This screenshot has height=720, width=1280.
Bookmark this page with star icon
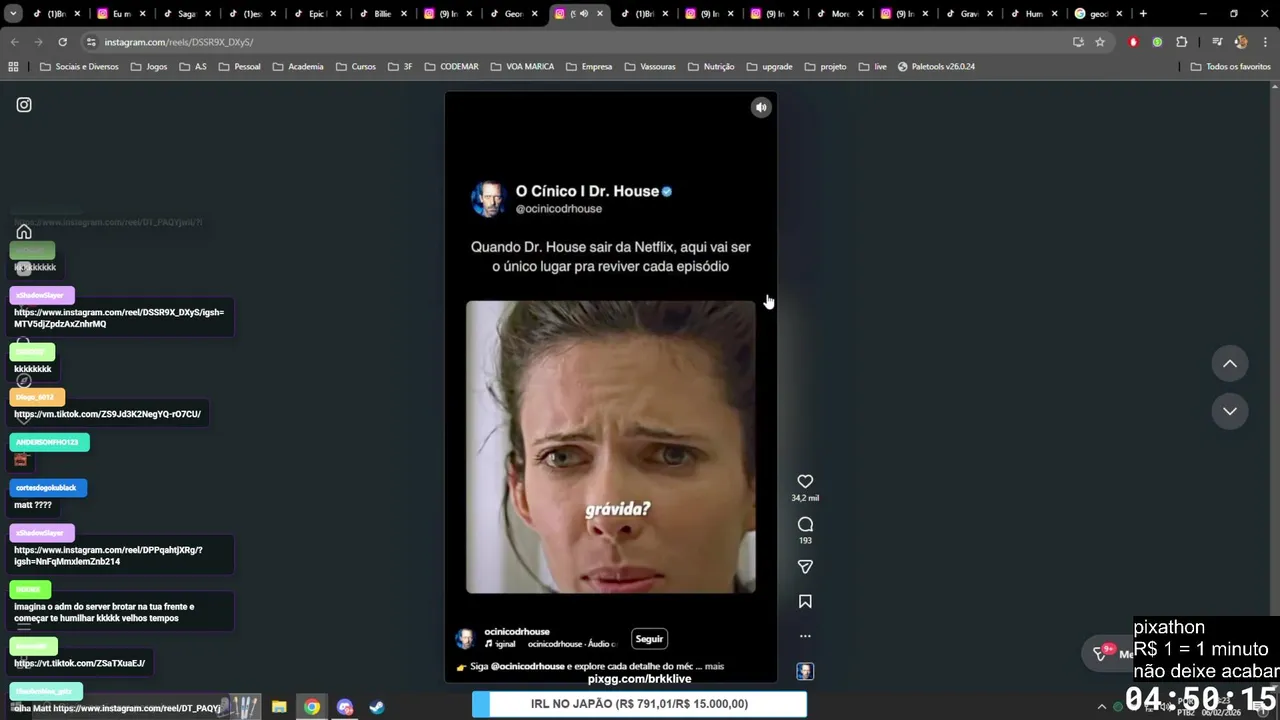(1100, 42)
